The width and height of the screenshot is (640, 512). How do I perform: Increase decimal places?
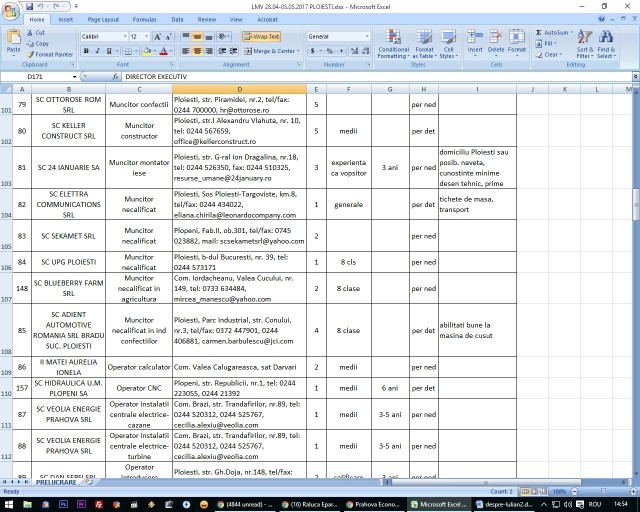click(354, 51)
